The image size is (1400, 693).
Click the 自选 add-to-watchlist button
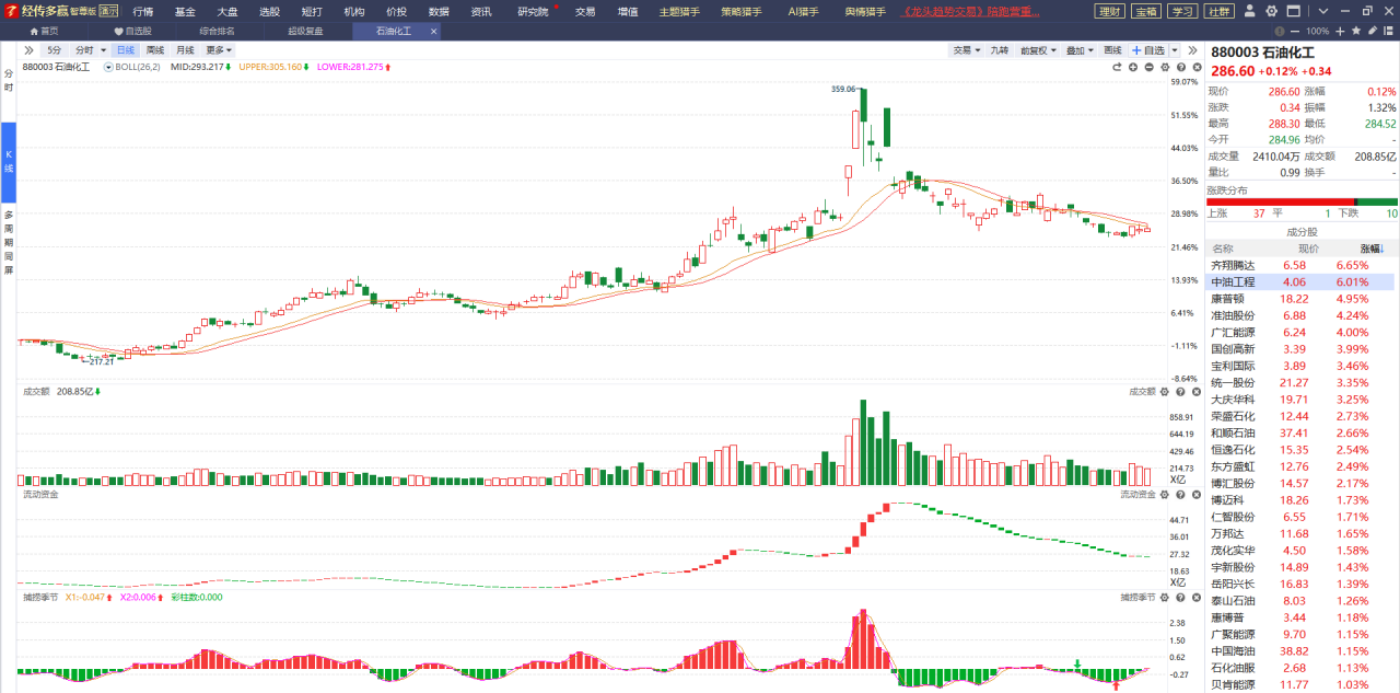click(x=1147, y=50)
